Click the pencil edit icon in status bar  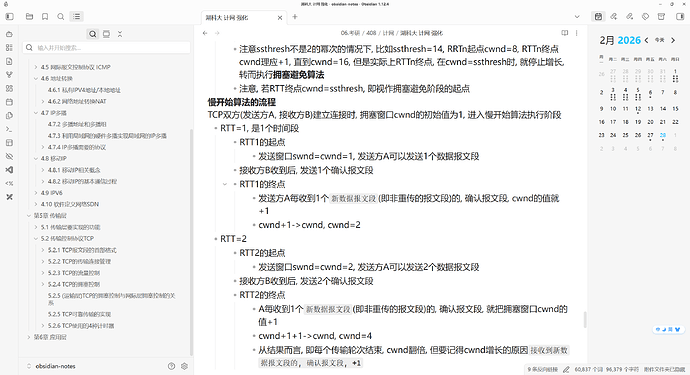coord(566,370)
